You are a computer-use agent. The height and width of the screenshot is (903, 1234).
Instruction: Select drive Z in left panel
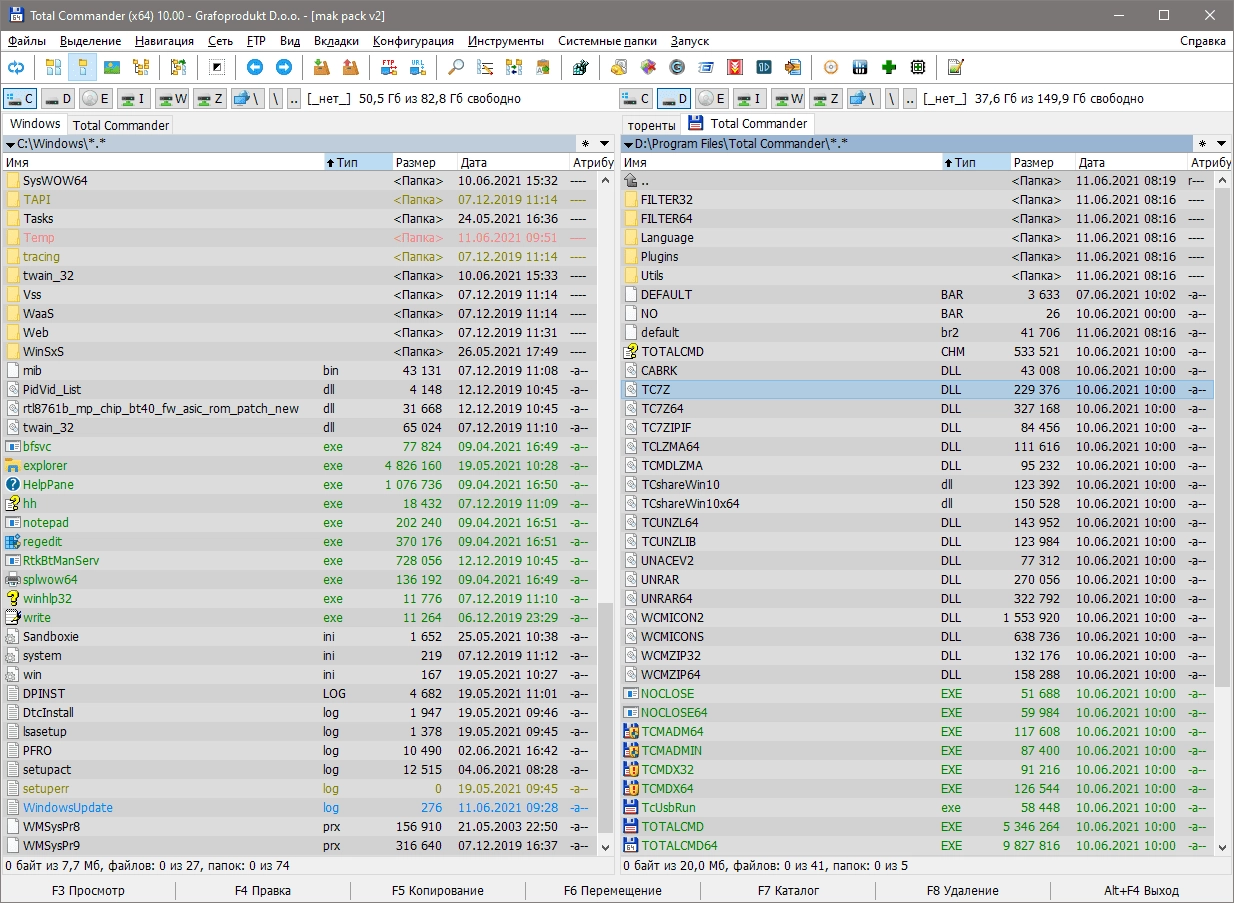tap(210, 99)
